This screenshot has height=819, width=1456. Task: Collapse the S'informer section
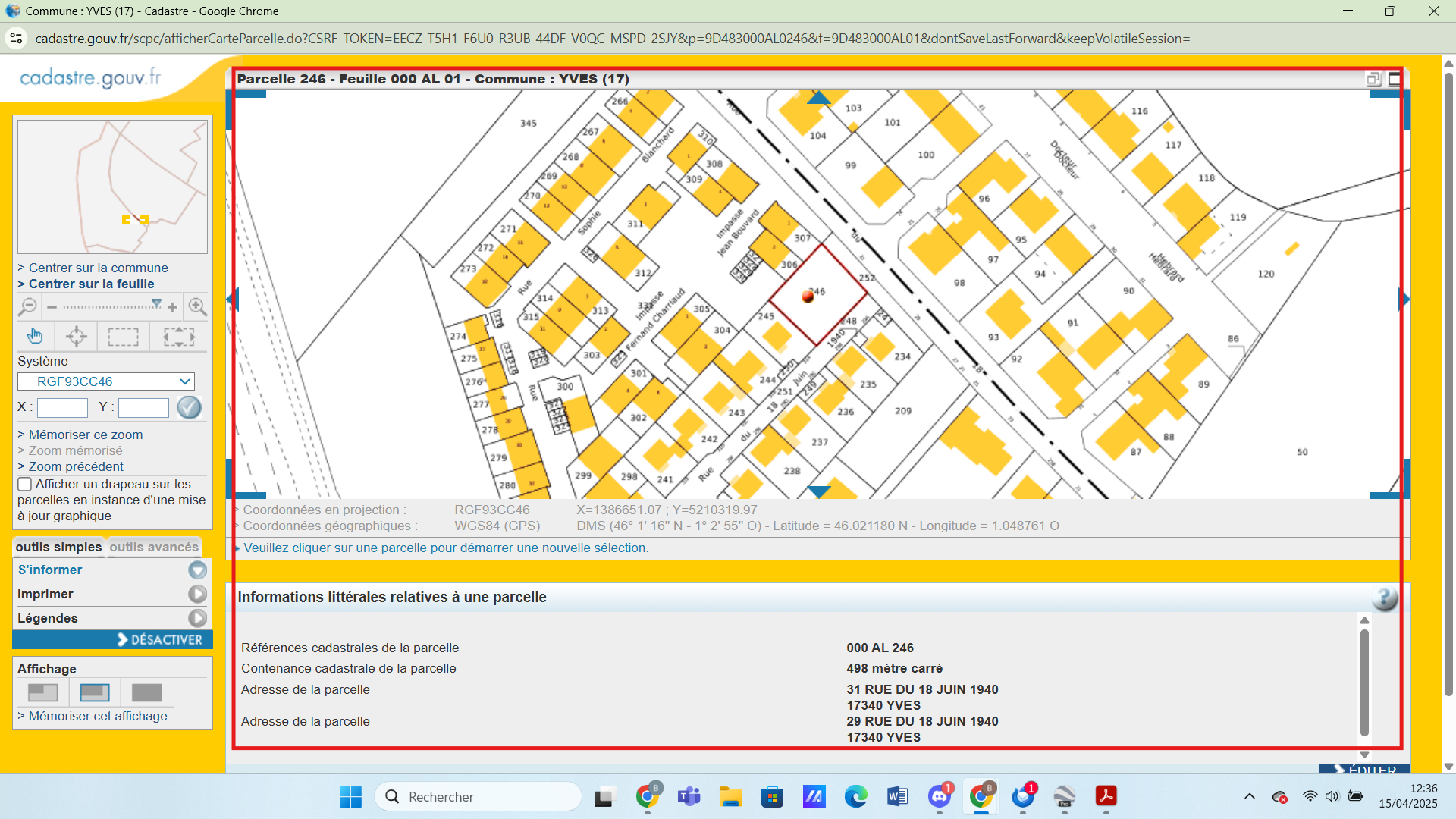197,570
